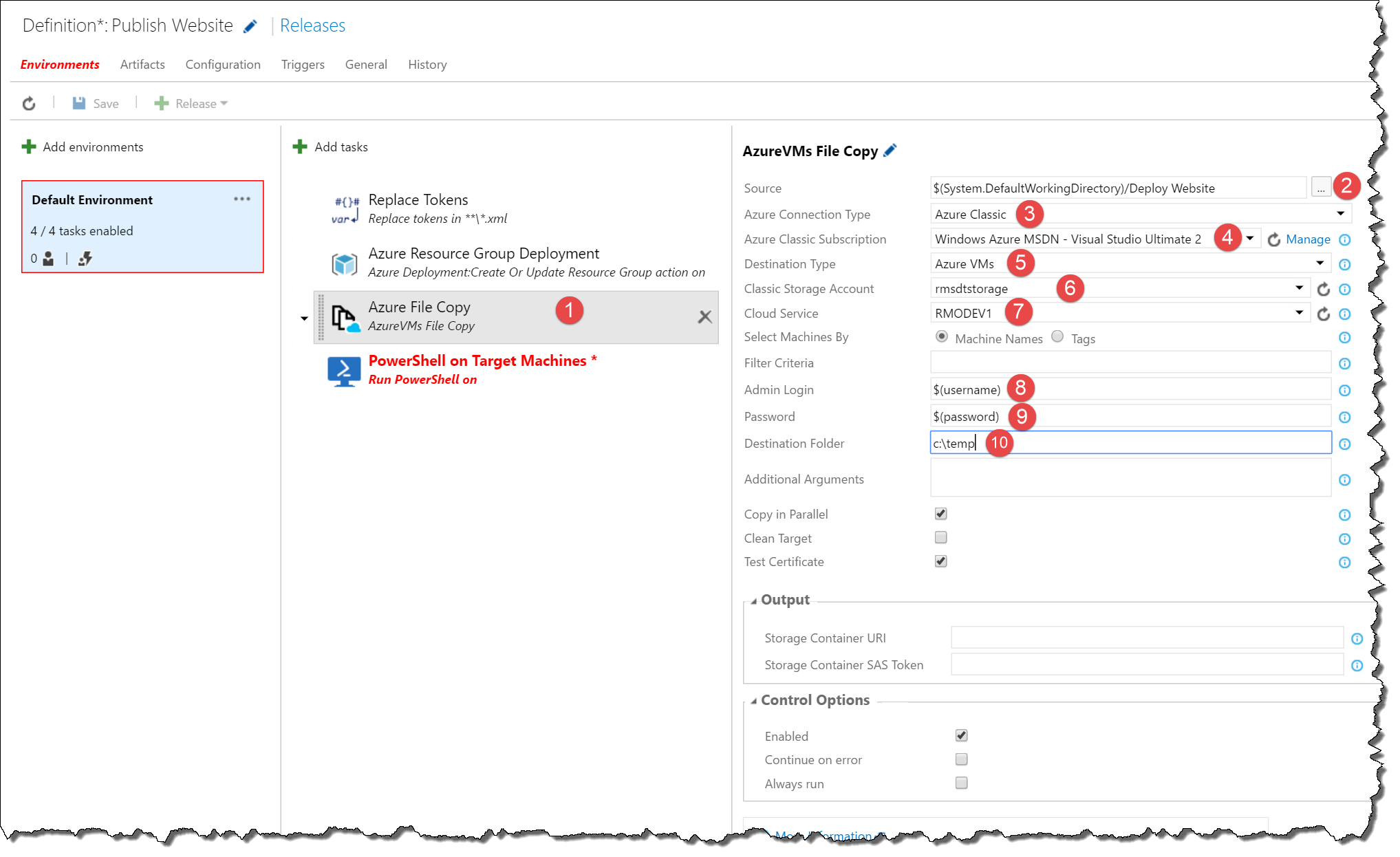Image resolution: width=1400 pixels, height=857 pixels.
Task: Select the Tags radio button
Action: (1057, 337)
